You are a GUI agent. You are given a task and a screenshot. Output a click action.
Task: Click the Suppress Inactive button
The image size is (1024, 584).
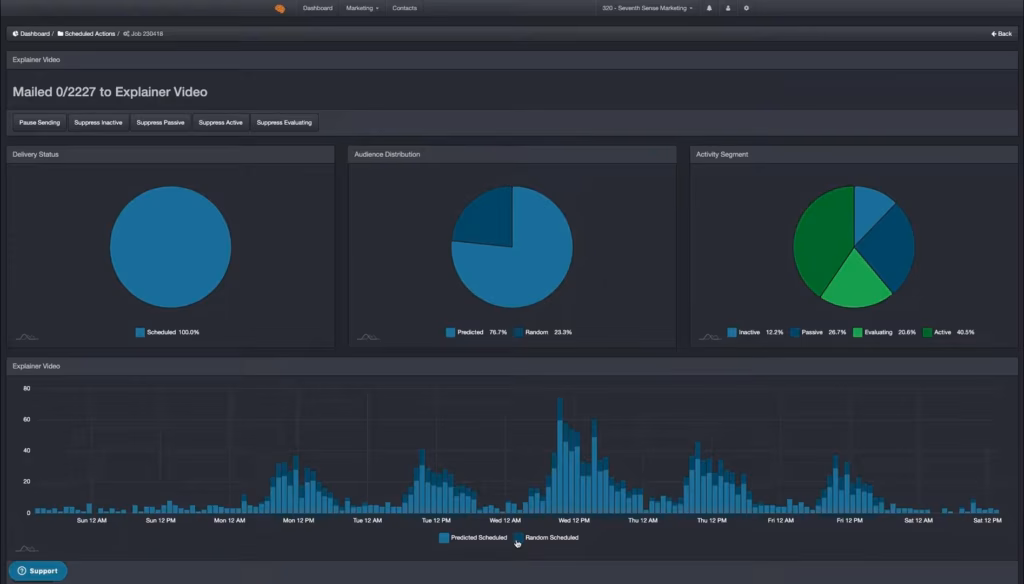tap(99, 123)
